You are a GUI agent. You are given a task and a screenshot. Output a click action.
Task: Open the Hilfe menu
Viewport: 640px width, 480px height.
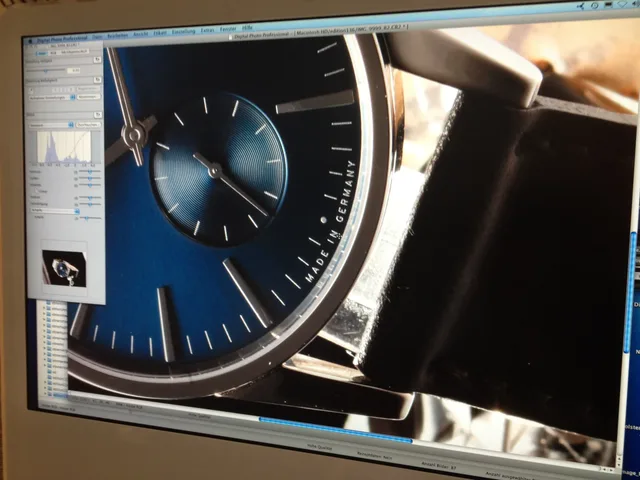(247, 28)
